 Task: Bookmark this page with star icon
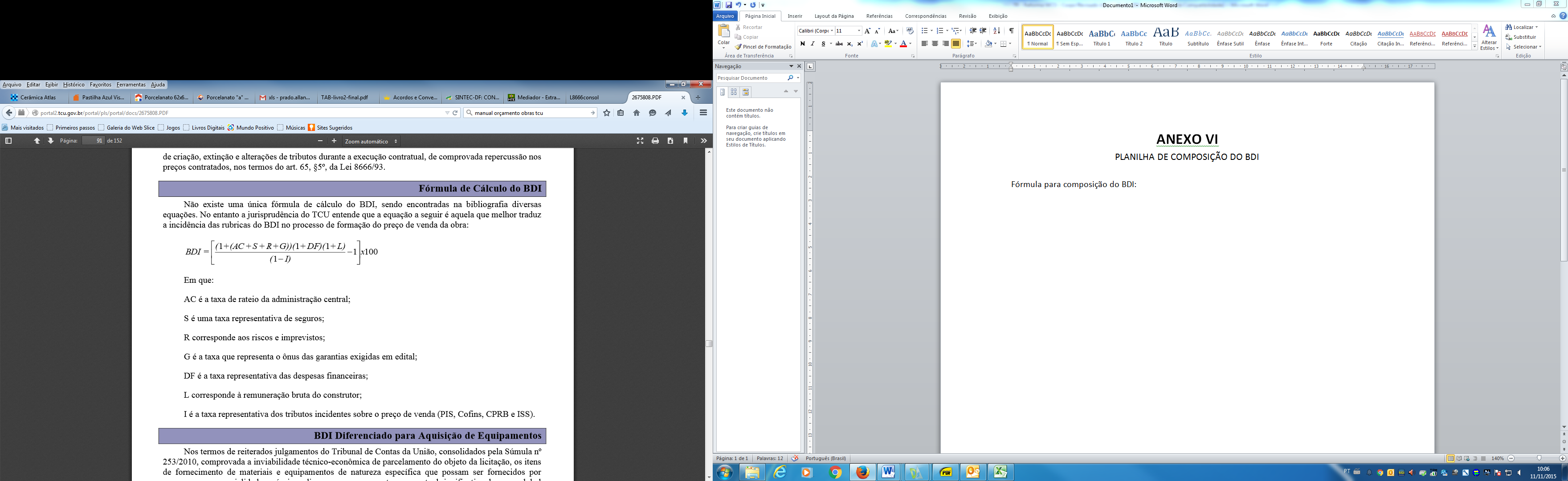[x=606, y=113]
